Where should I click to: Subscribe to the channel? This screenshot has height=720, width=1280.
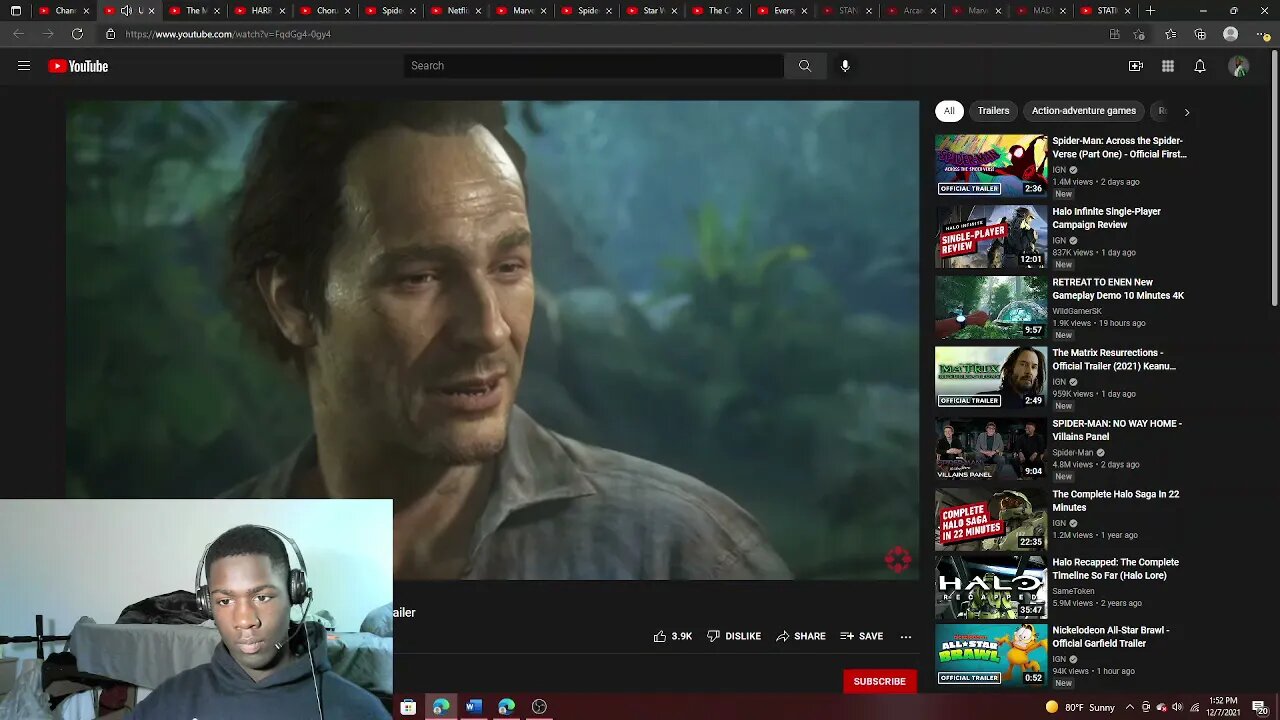click(879, 682)
